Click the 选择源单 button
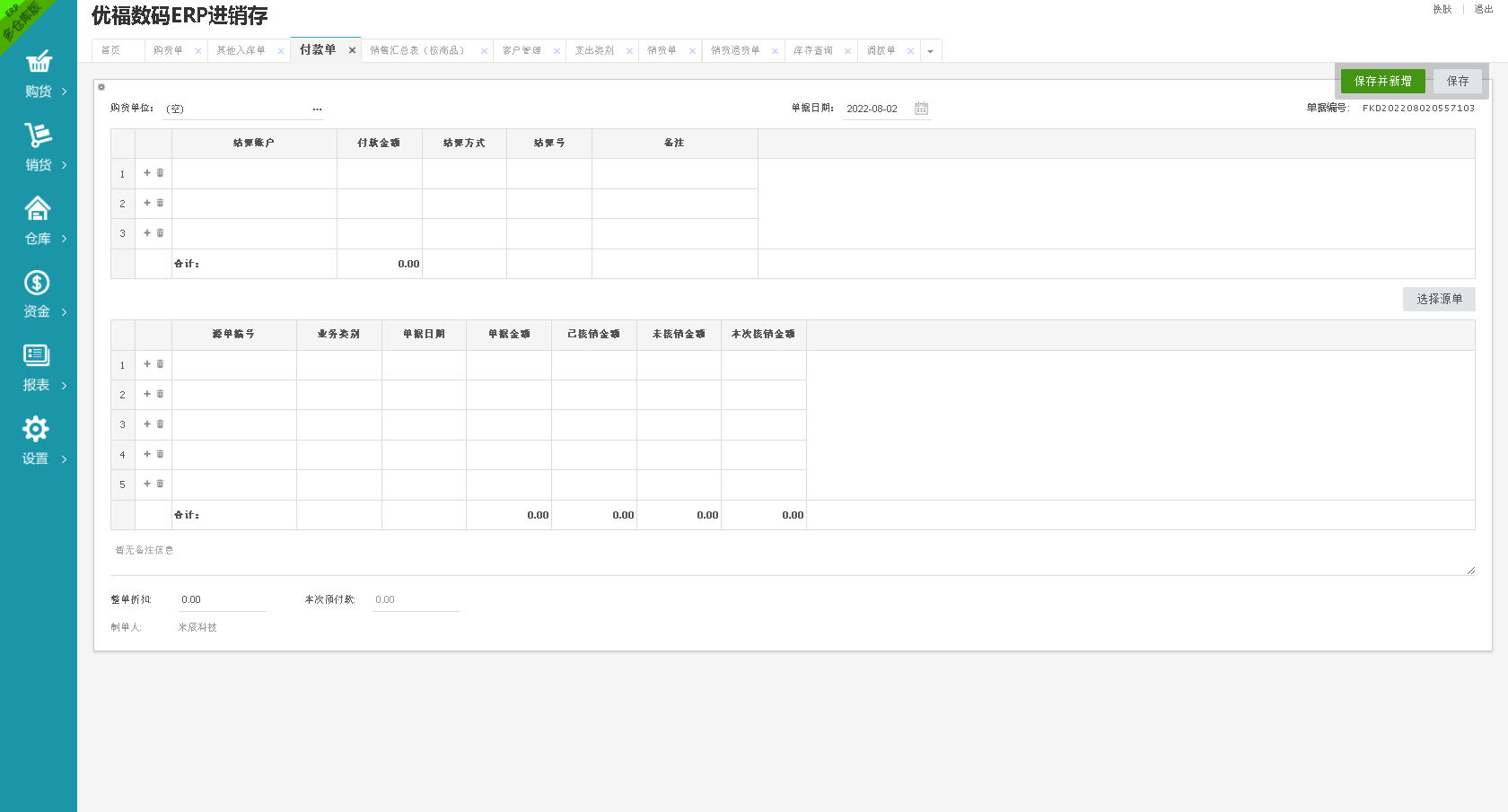Viewport: 1508px width, 812px height. pyautogui.click(x=1438, y=300)
